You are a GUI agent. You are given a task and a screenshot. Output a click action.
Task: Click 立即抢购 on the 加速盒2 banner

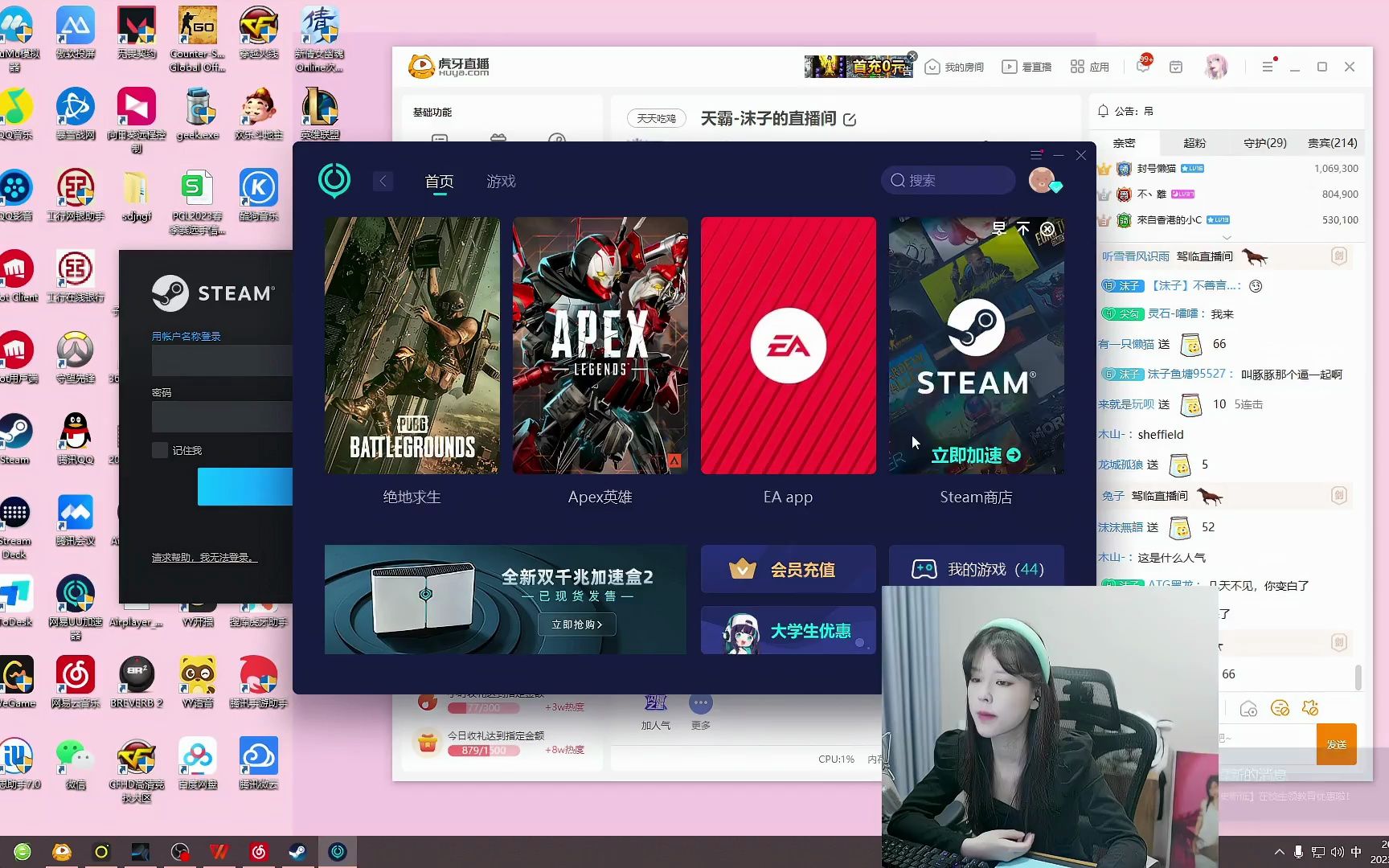[576, 624]
